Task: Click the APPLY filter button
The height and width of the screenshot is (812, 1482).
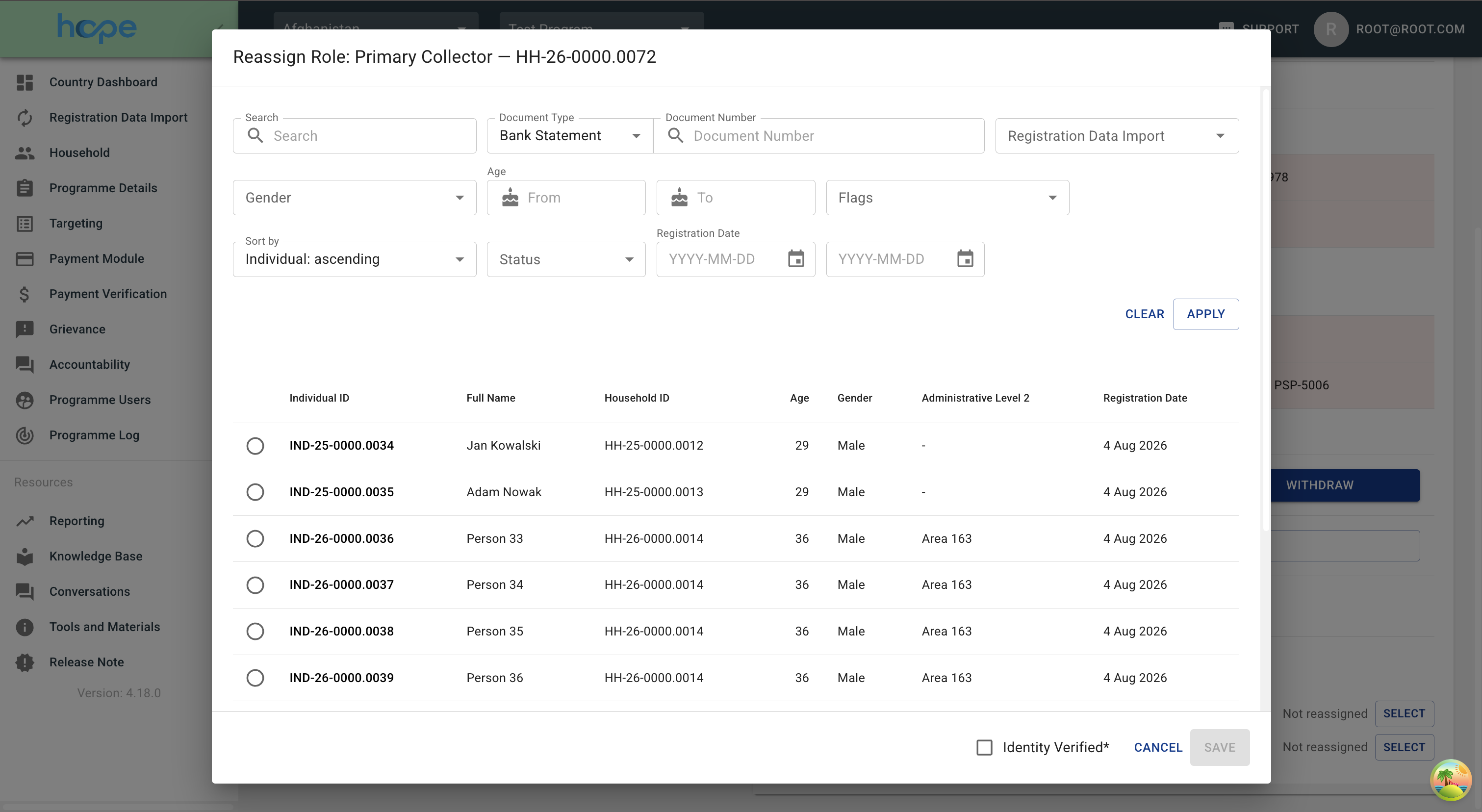Action: 1206,314
